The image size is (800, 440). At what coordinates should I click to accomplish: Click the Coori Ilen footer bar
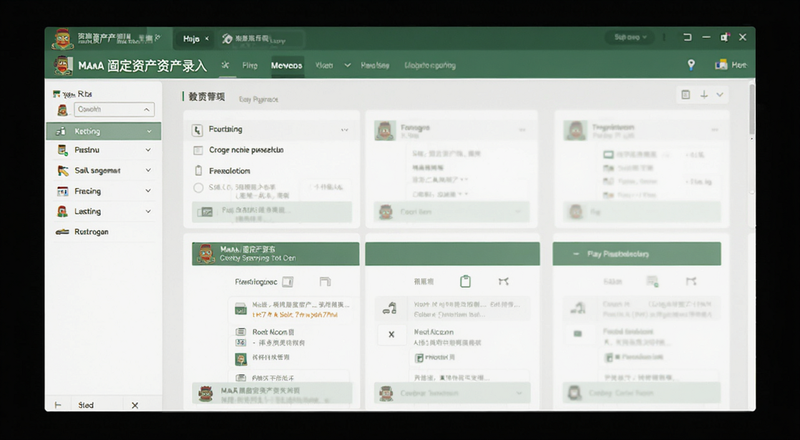click(452, 211)
